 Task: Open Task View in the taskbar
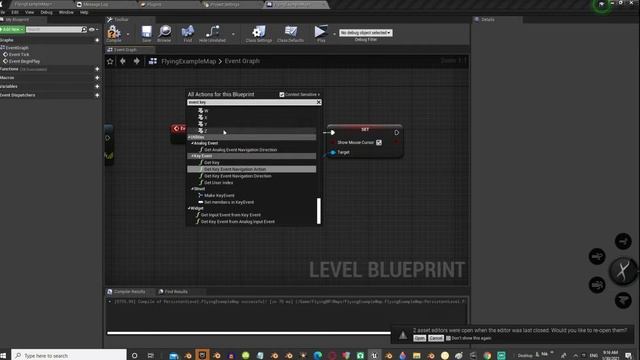point(151,356)
